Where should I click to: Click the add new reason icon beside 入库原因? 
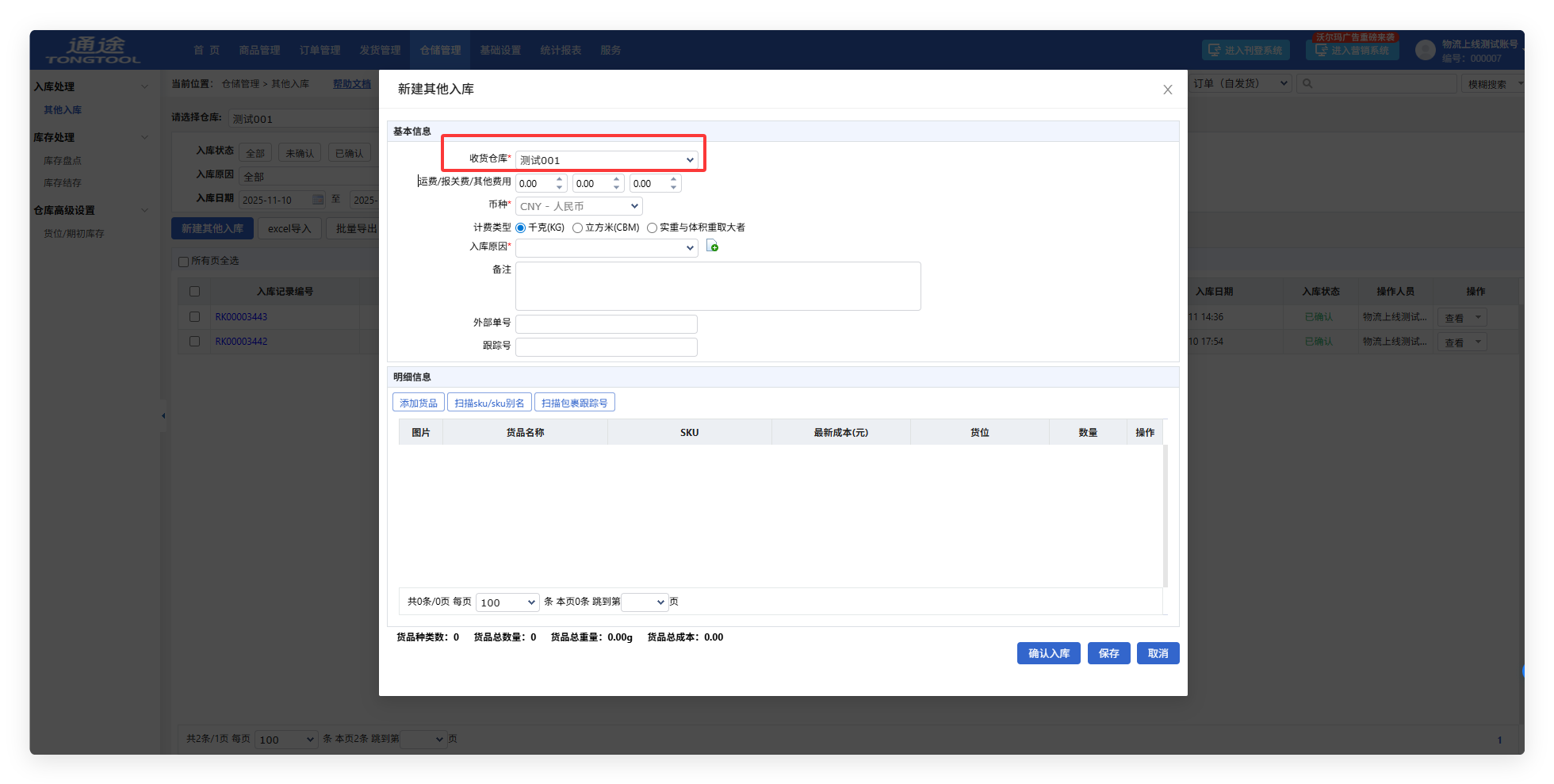tap(712, 247)
